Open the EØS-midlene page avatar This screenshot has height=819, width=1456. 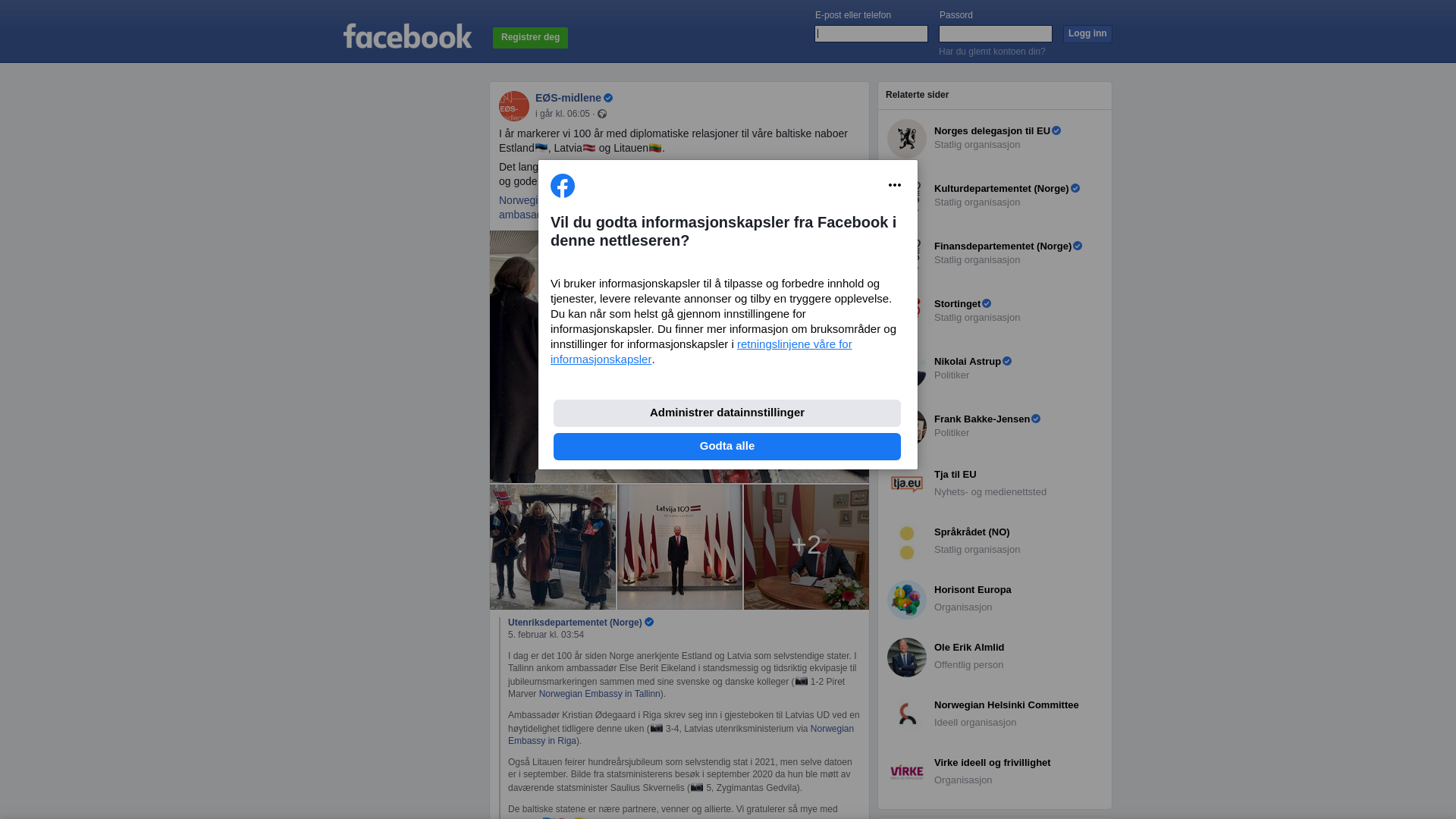(x=514, y=106)
